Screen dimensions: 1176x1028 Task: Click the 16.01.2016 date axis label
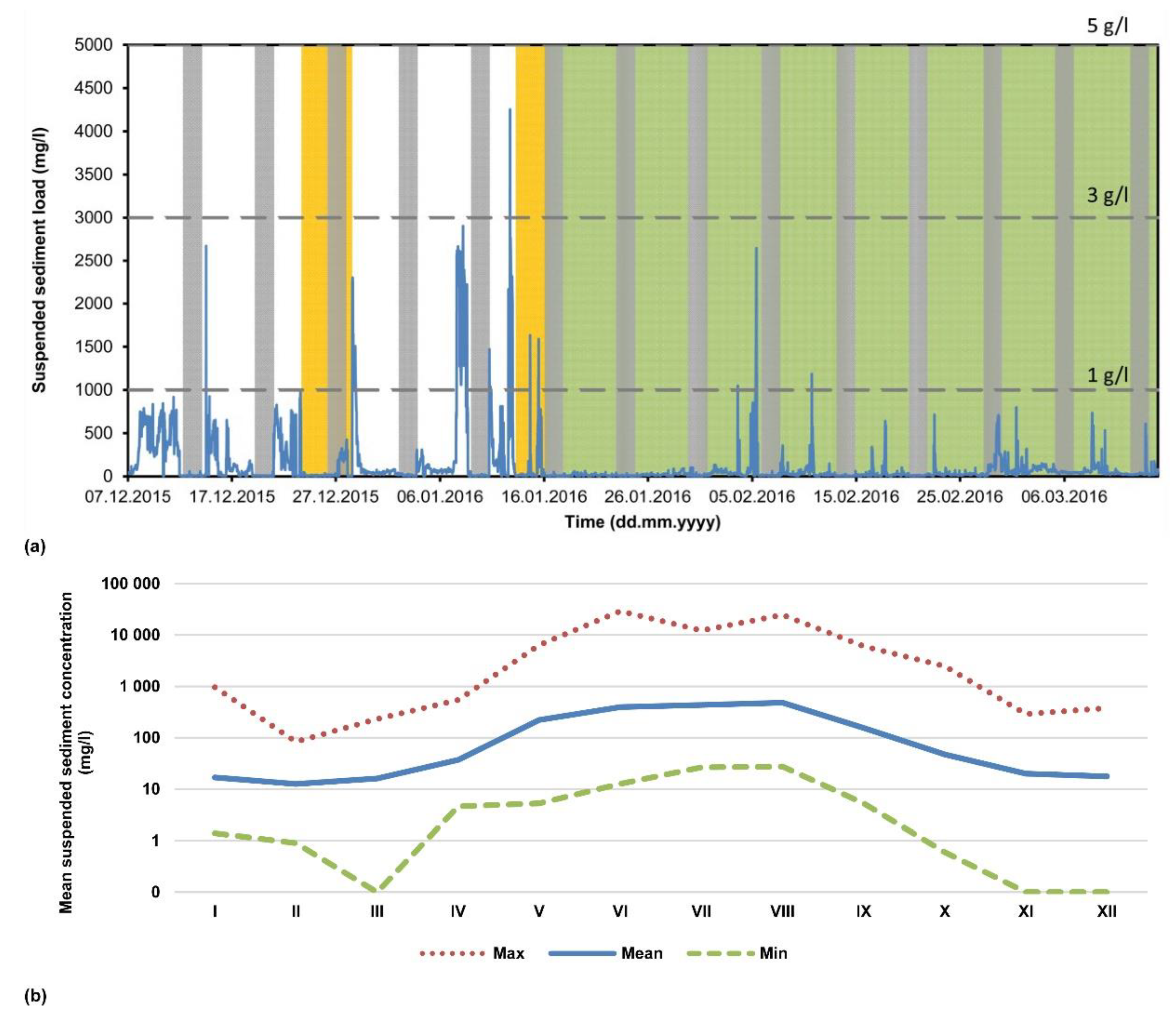(544, 497)
